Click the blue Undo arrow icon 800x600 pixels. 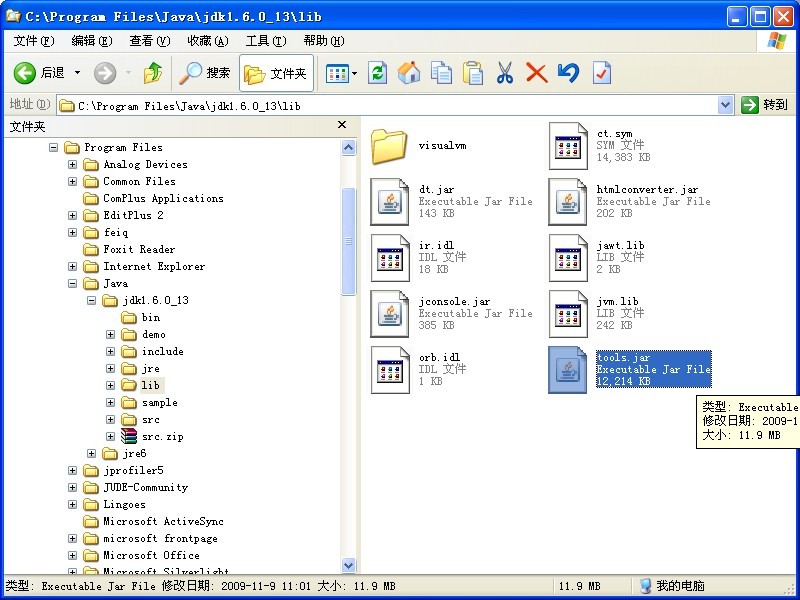pyautogui.click(x=568, y=73)
